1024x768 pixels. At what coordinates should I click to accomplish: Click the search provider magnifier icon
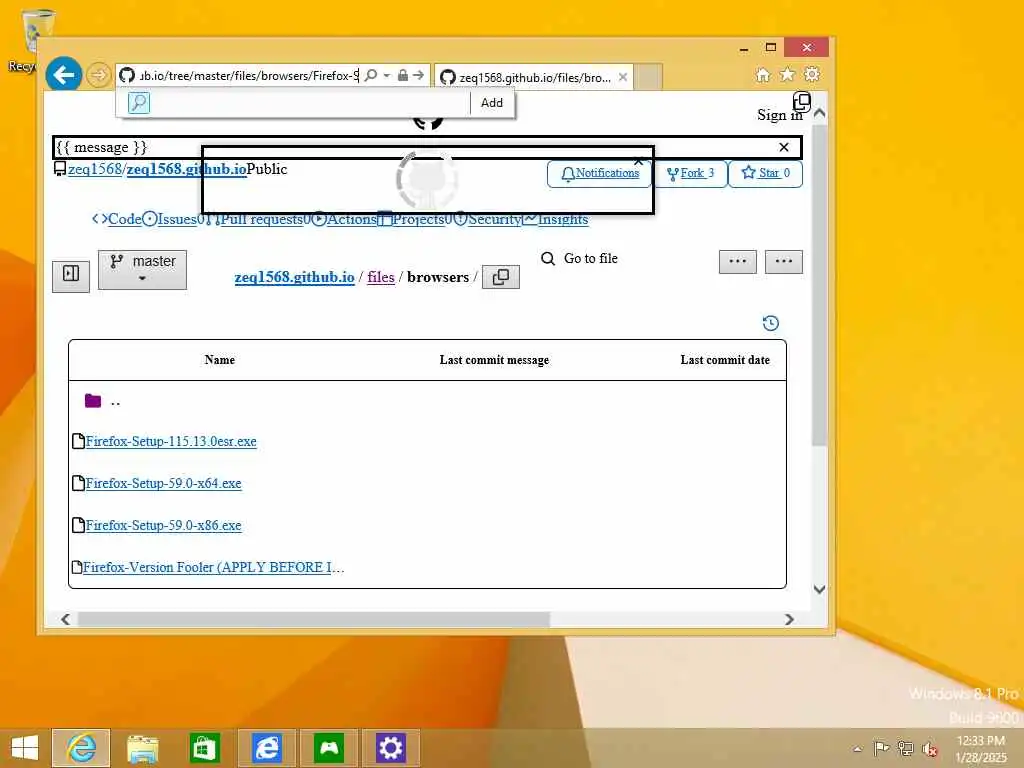[x=138, y=103]
